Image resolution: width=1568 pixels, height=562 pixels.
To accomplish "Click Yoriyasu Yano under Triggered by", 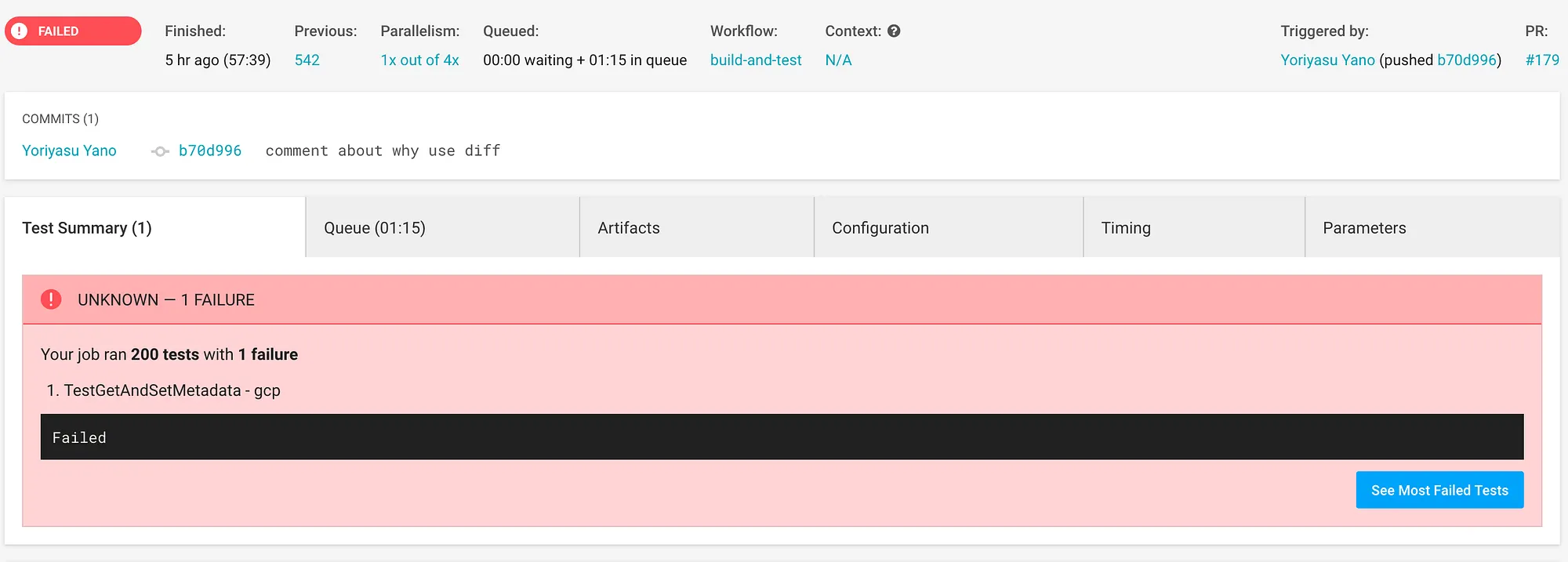I will coord(1327,60).
